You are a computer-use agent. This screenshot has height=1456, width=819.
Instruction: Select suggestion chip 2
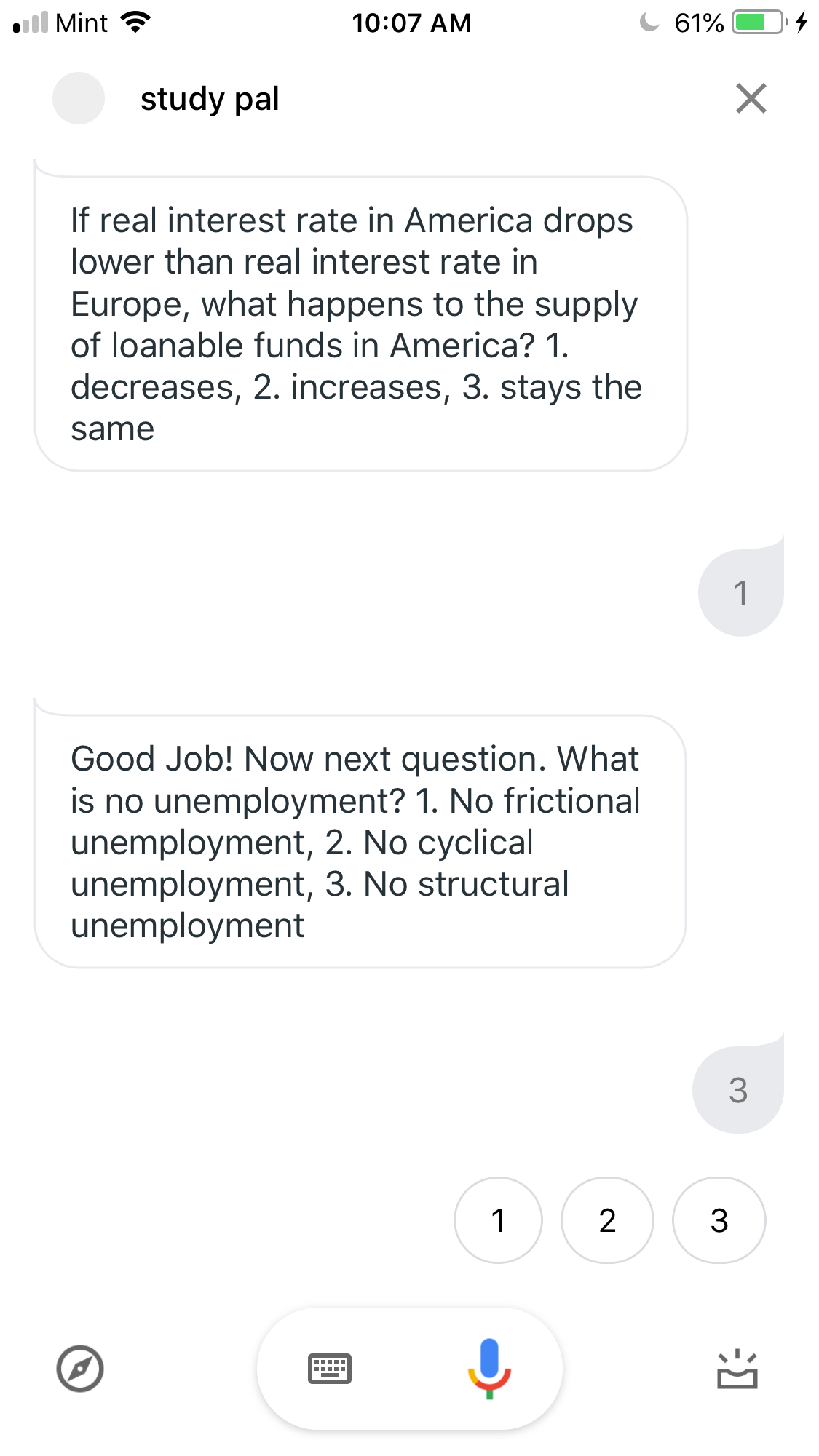607,1220
